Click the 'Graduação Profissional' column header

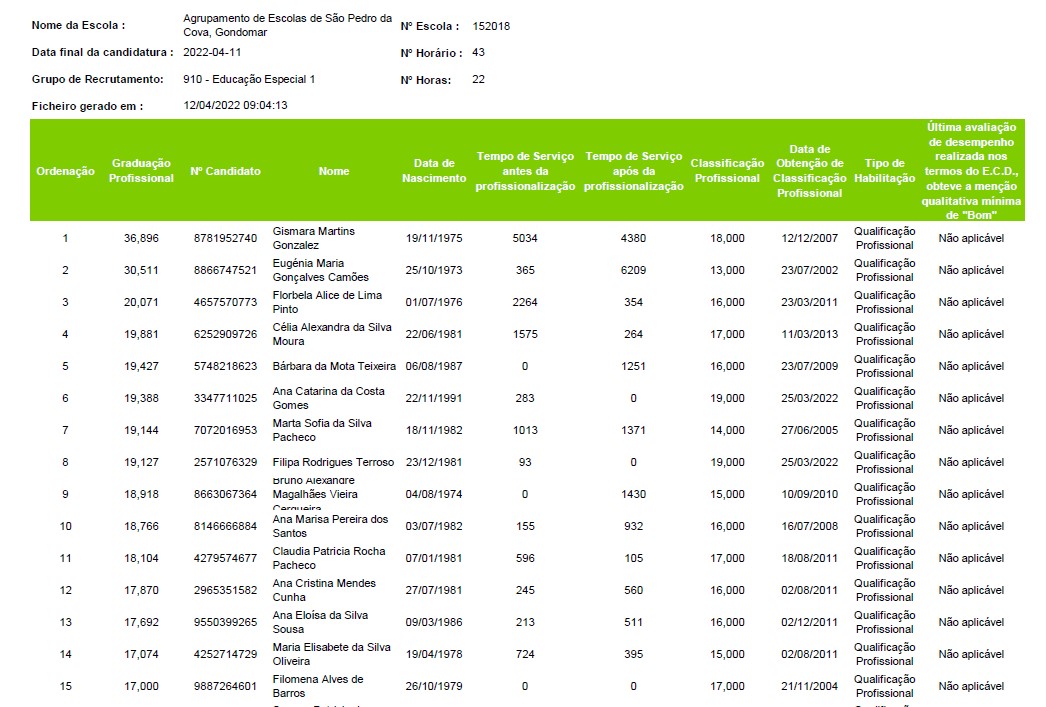click(141, 171)
